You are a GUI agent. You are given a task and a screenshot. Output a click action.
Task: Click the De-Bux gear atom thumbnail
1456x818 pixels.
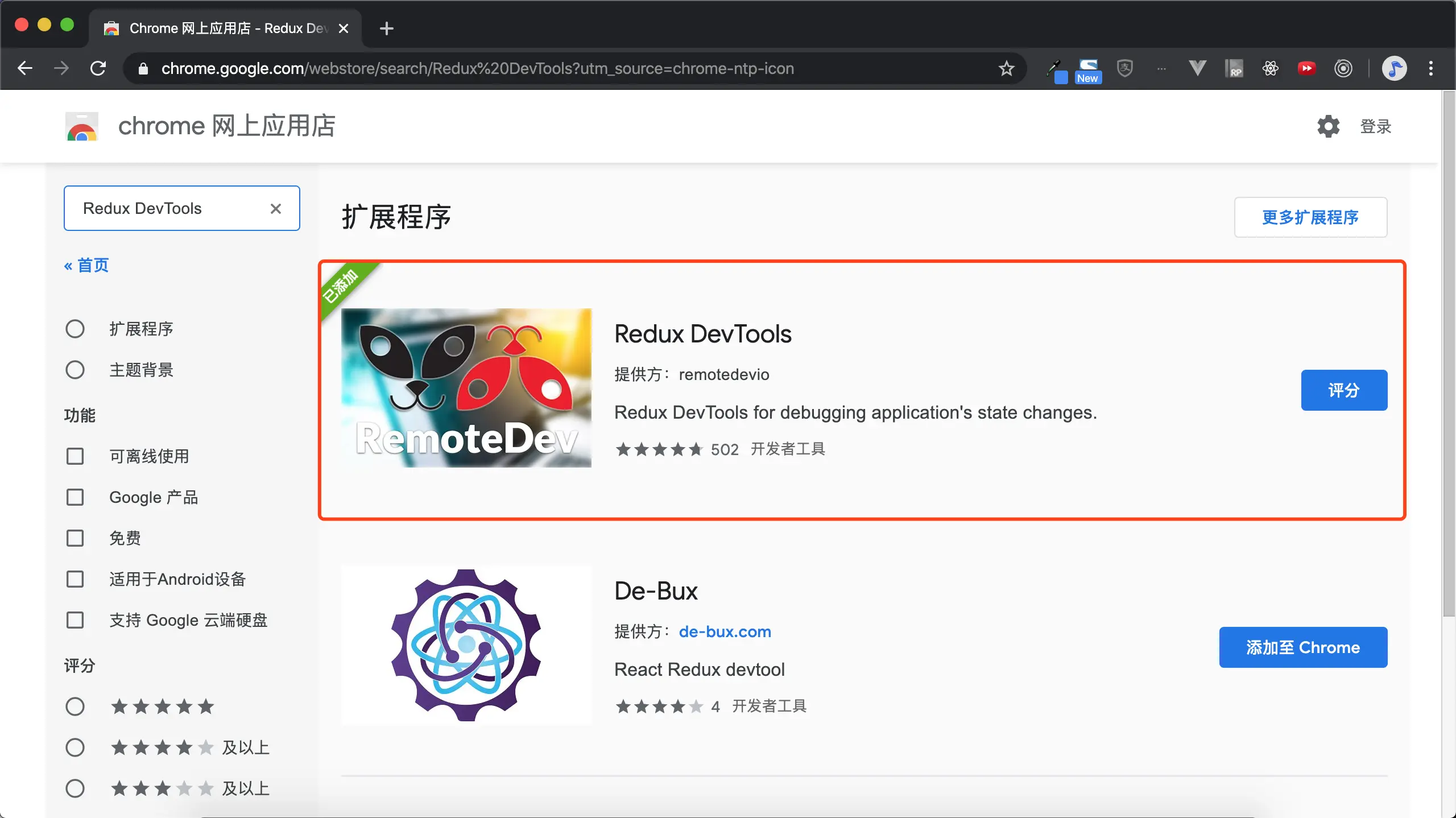(x=466, y=645)
